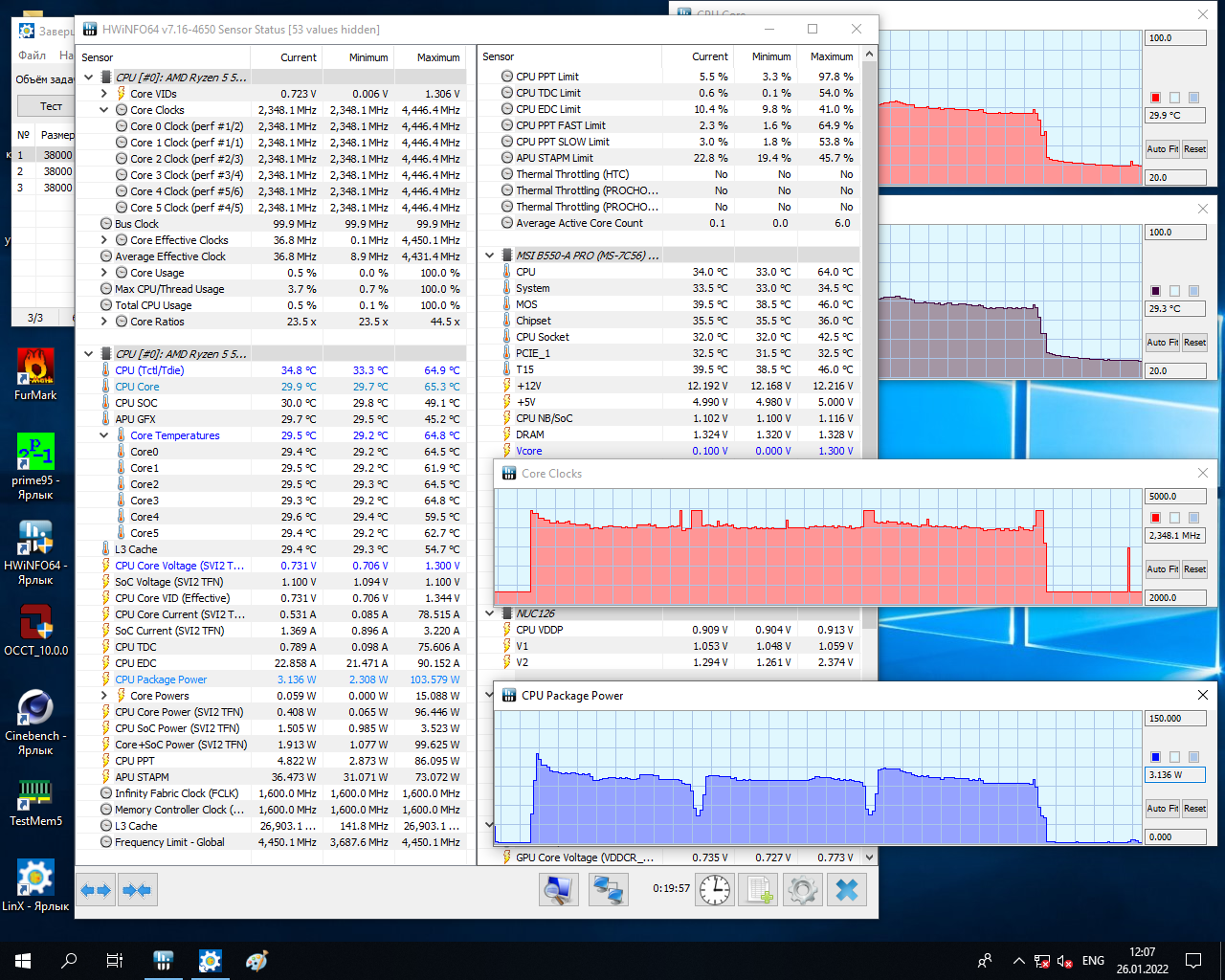Open the LinX desktop shortcut
The height and width of the screenshot is (980, 1225).
pos(35,885)
